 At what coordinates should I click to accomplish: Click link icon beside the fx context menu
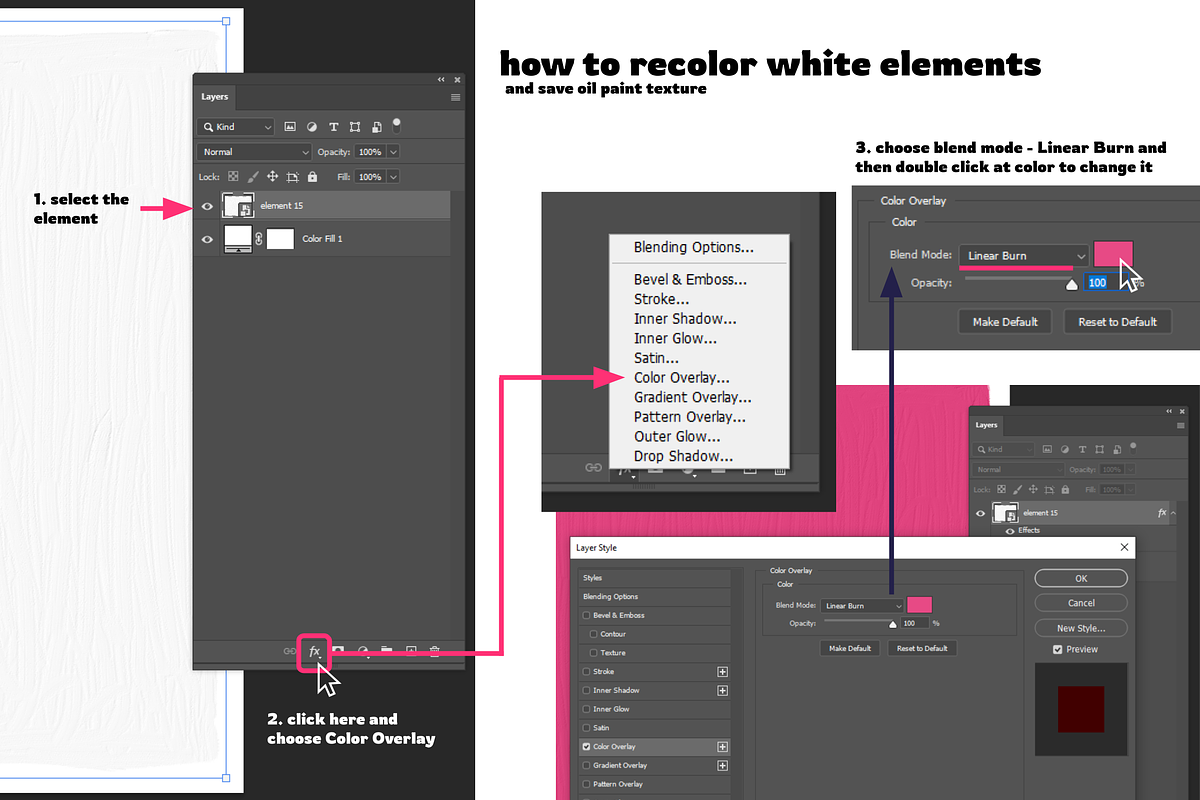593,467
